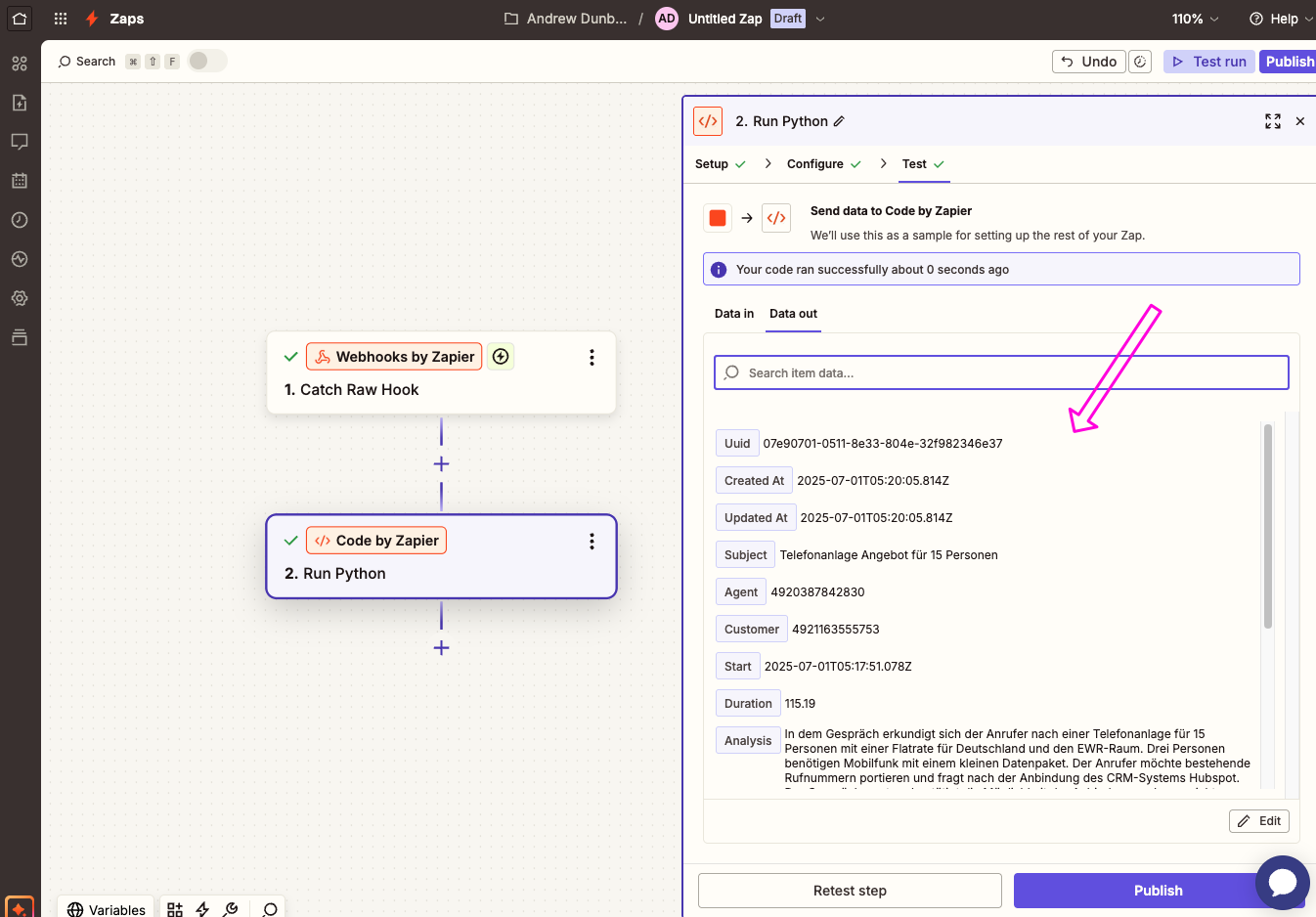Image resolution: width=1316 pixels, height=917 pixels.
Task: Click the magnifier icon in bottom toolbar
Action: coord(270,909)
